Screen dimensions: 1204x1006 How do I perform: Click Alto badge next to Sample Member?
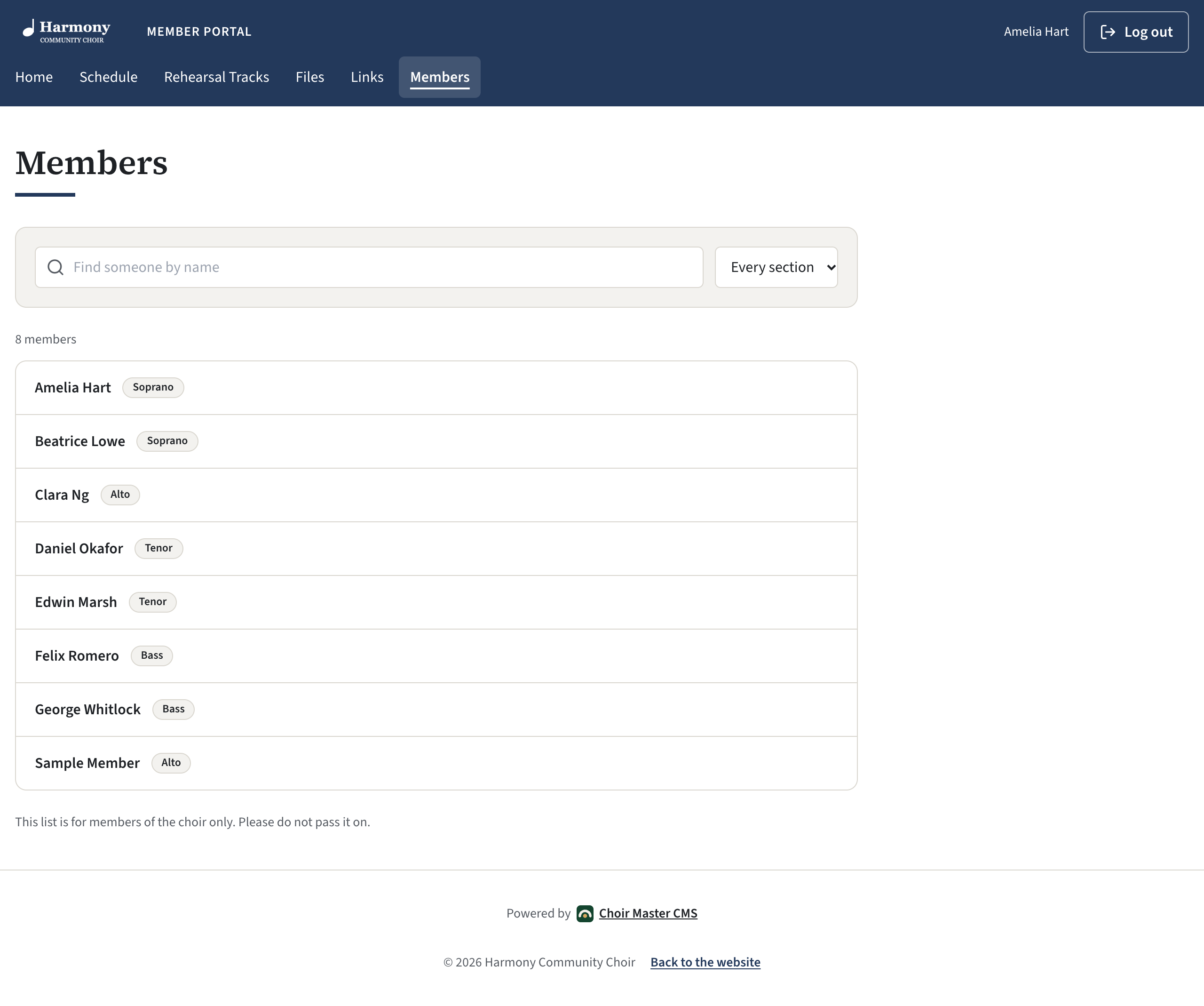(171, 763)
